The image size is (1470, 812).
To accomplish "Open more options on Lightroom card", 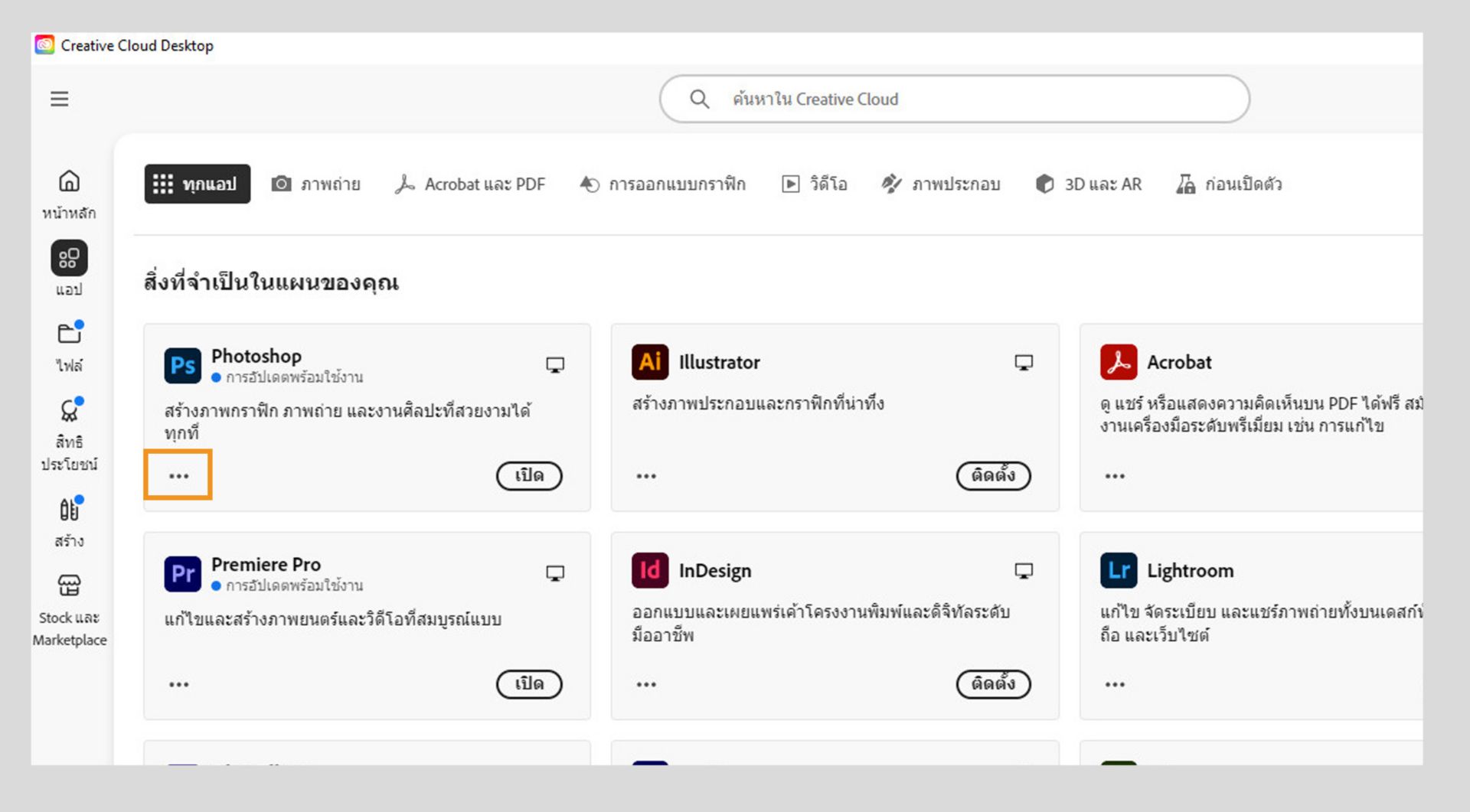I will [x=1115, y=684].
